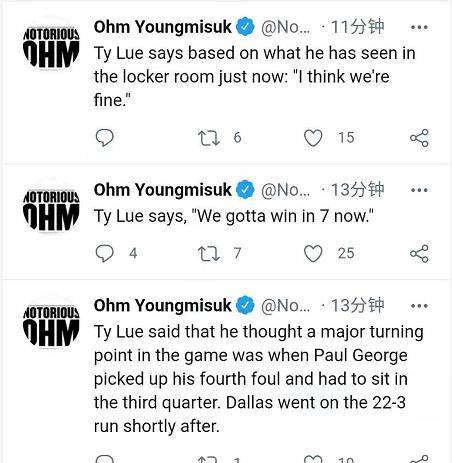Share the "I think we're fine" tweet
The image size is (452, 463).
pos(419,138)
